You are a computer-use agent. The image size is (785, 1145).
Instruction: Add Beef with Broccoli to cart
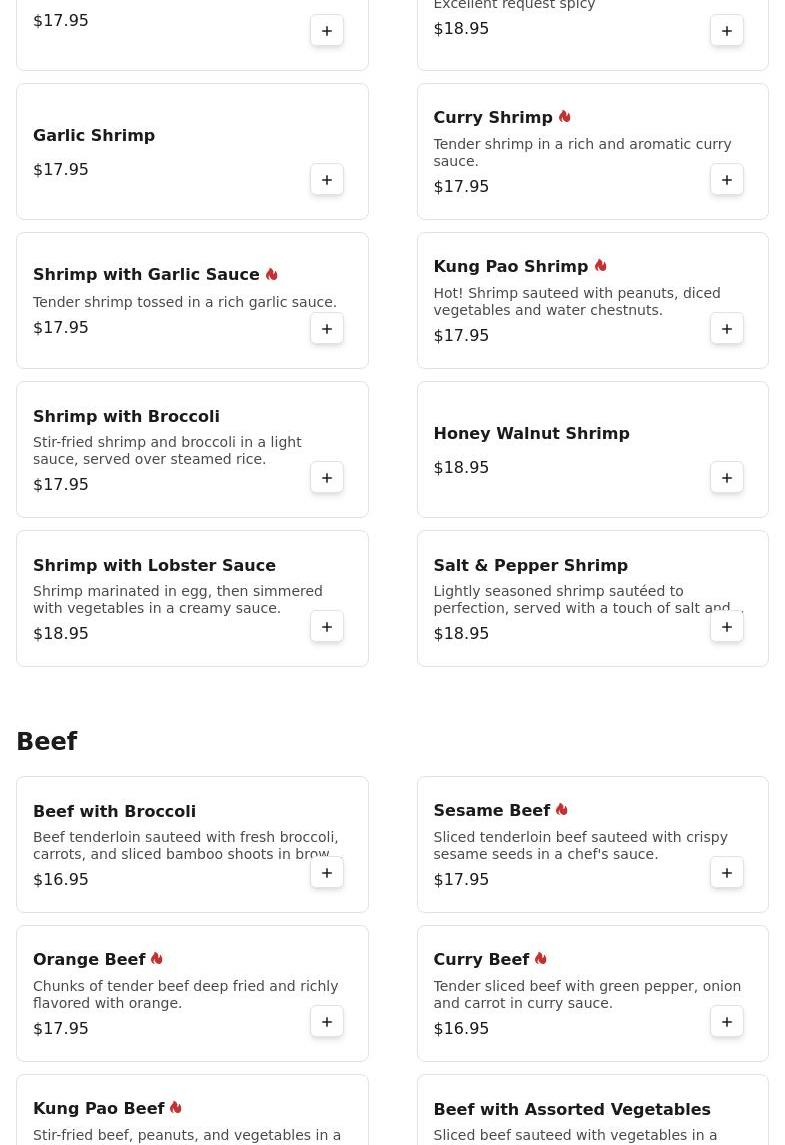[x=326, y=873]
